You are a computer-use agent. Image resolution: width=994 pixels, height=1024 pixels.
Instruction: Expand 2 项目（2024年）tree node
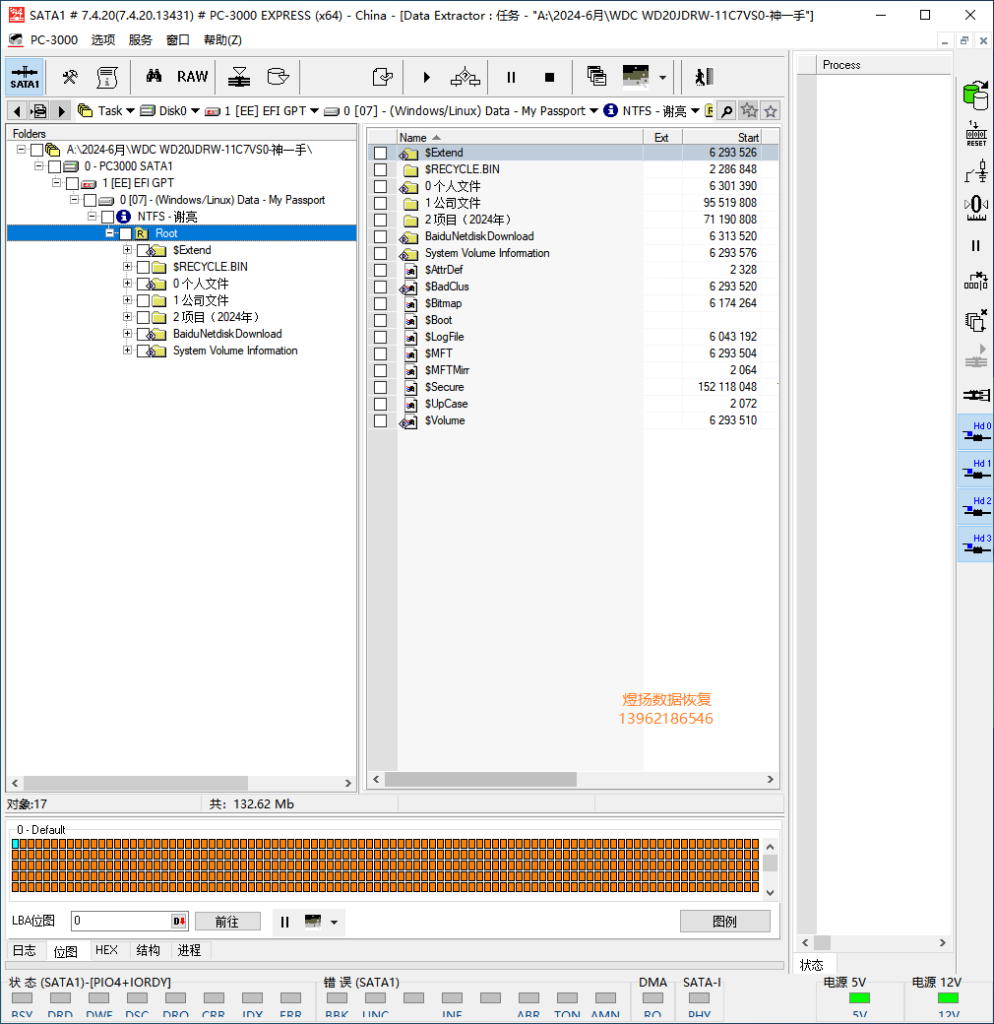click(127, 317)
